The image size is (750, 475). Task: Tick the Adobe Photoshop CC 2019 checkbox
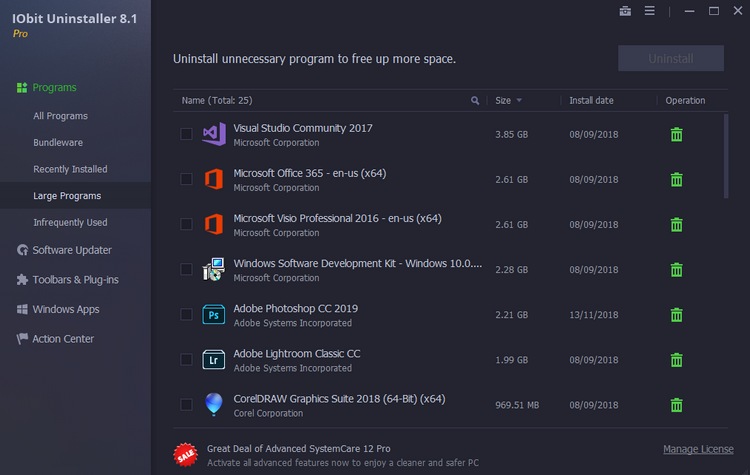click(186, 314)
